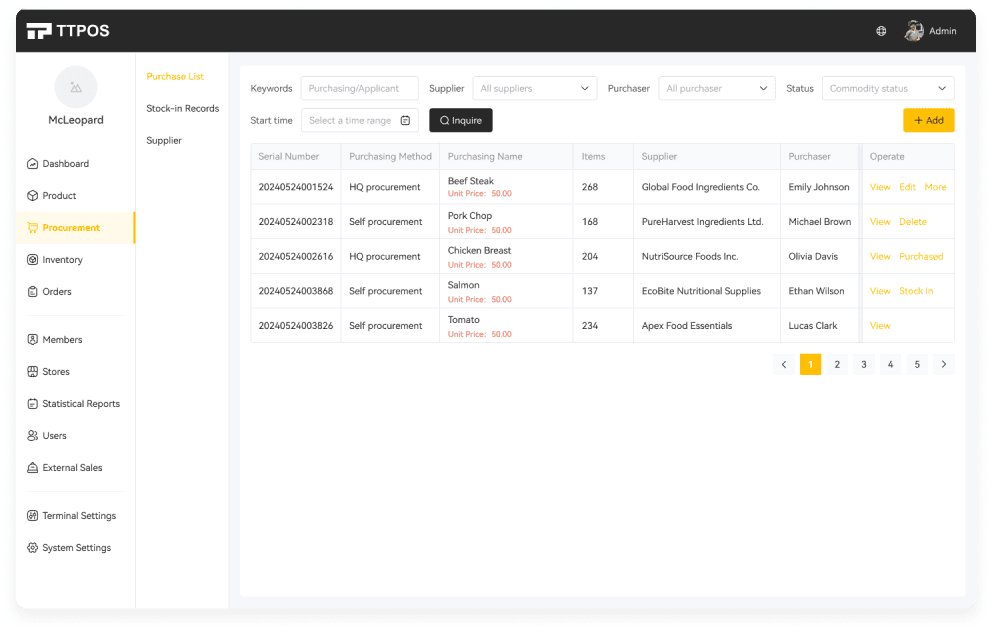Open Statistical Reports menu item
992x633 pixels.
coord(75,403)
